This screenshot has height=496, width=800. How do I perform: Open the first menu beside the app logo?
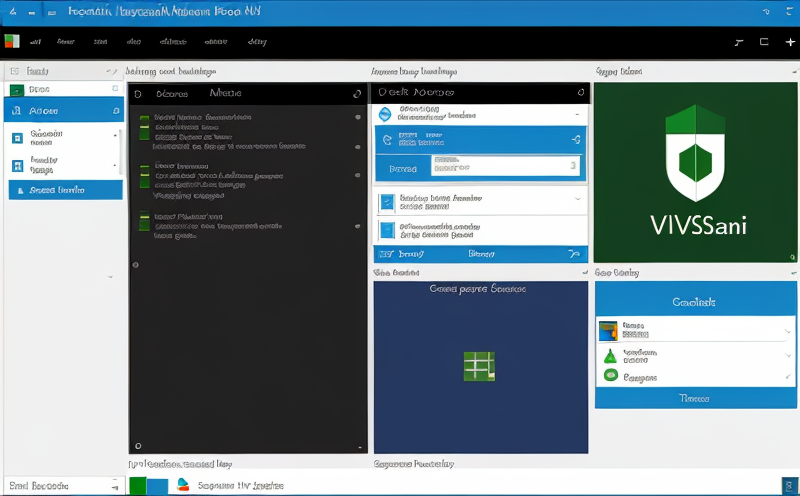(35, 42)
